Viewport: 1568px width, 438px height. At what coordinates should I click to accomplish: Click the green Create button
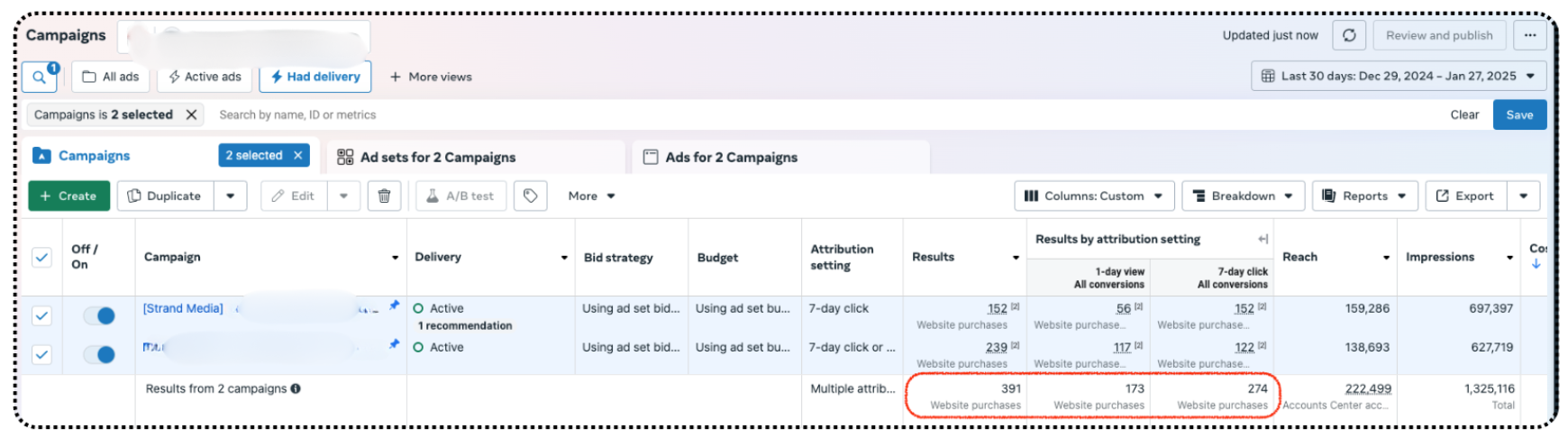pos(68,196)
